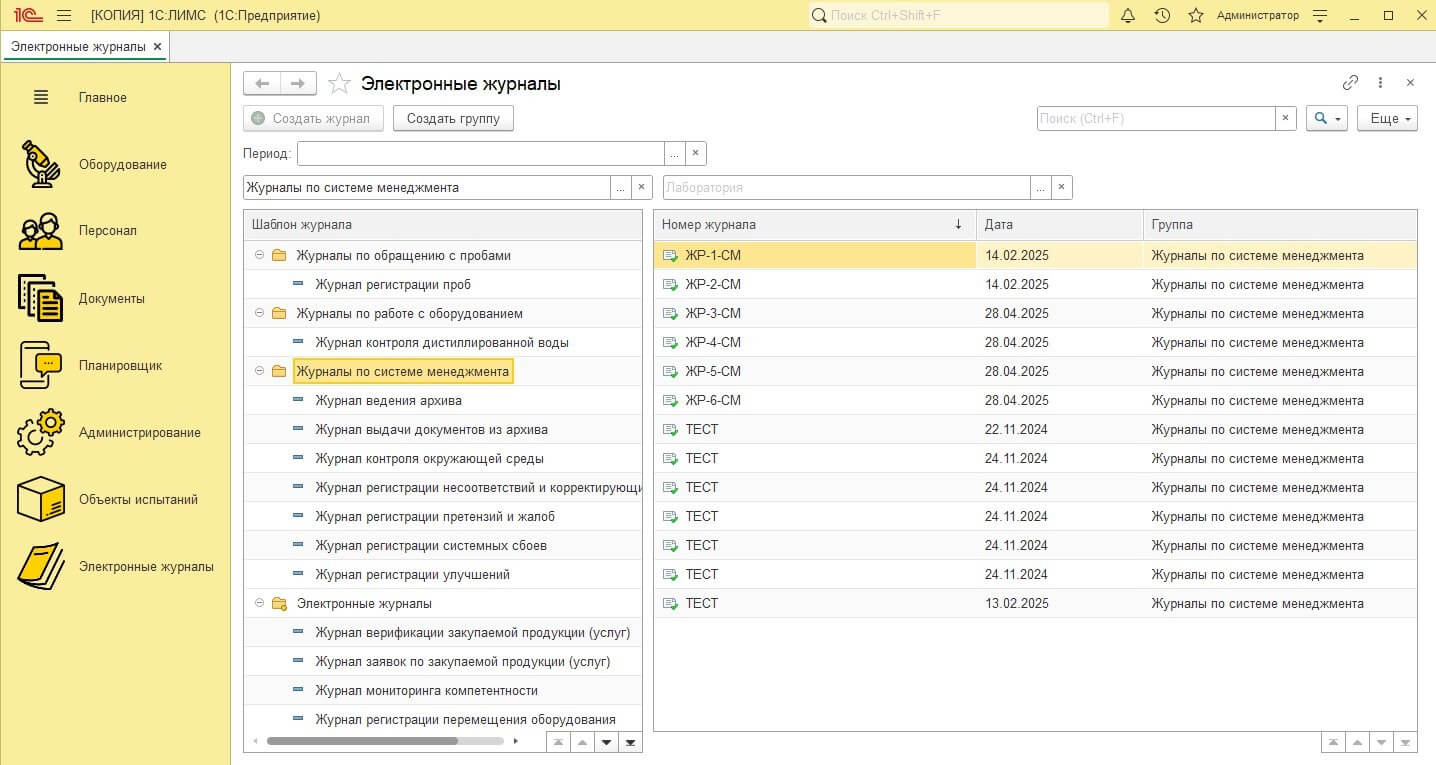Open Главное in the sidebar menu
The height and width of the screenshot is (765, 1436).
point(102,97)
